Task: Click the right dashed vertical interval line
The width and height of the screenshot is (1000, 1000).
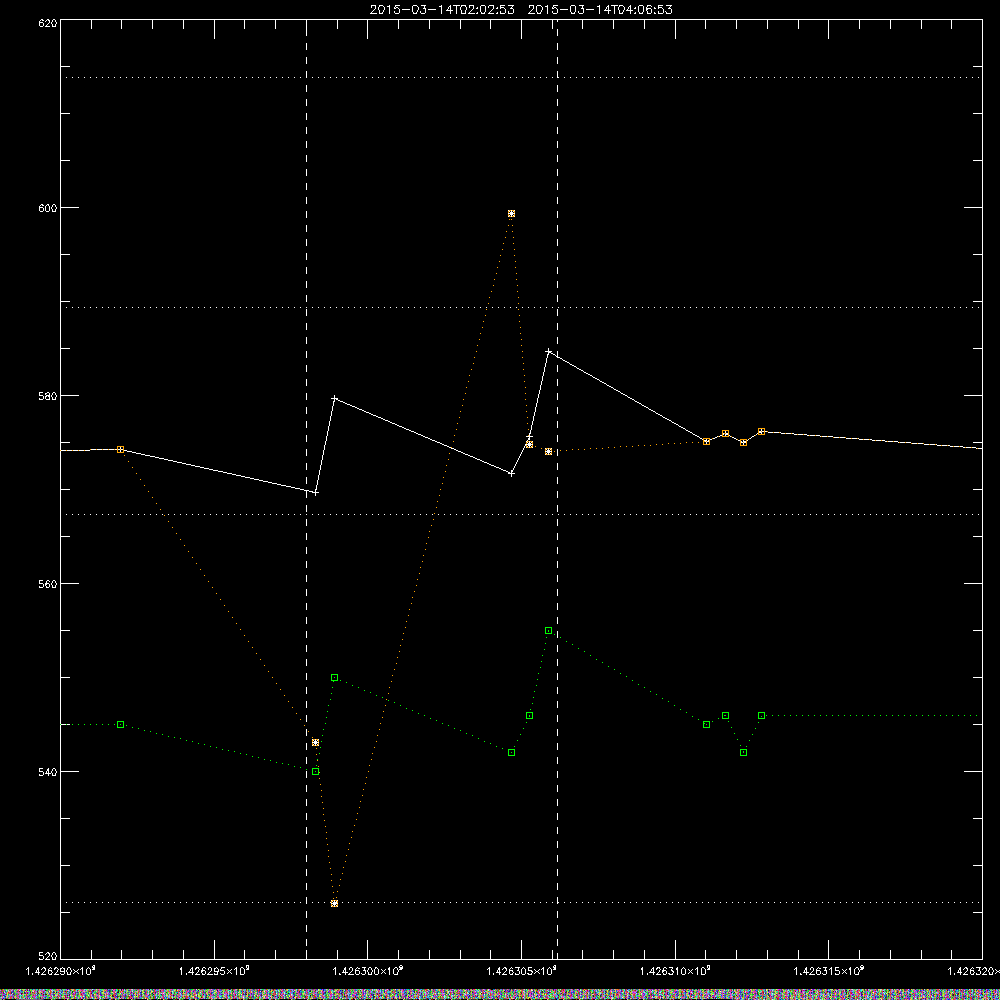Action: click(557, 489)
